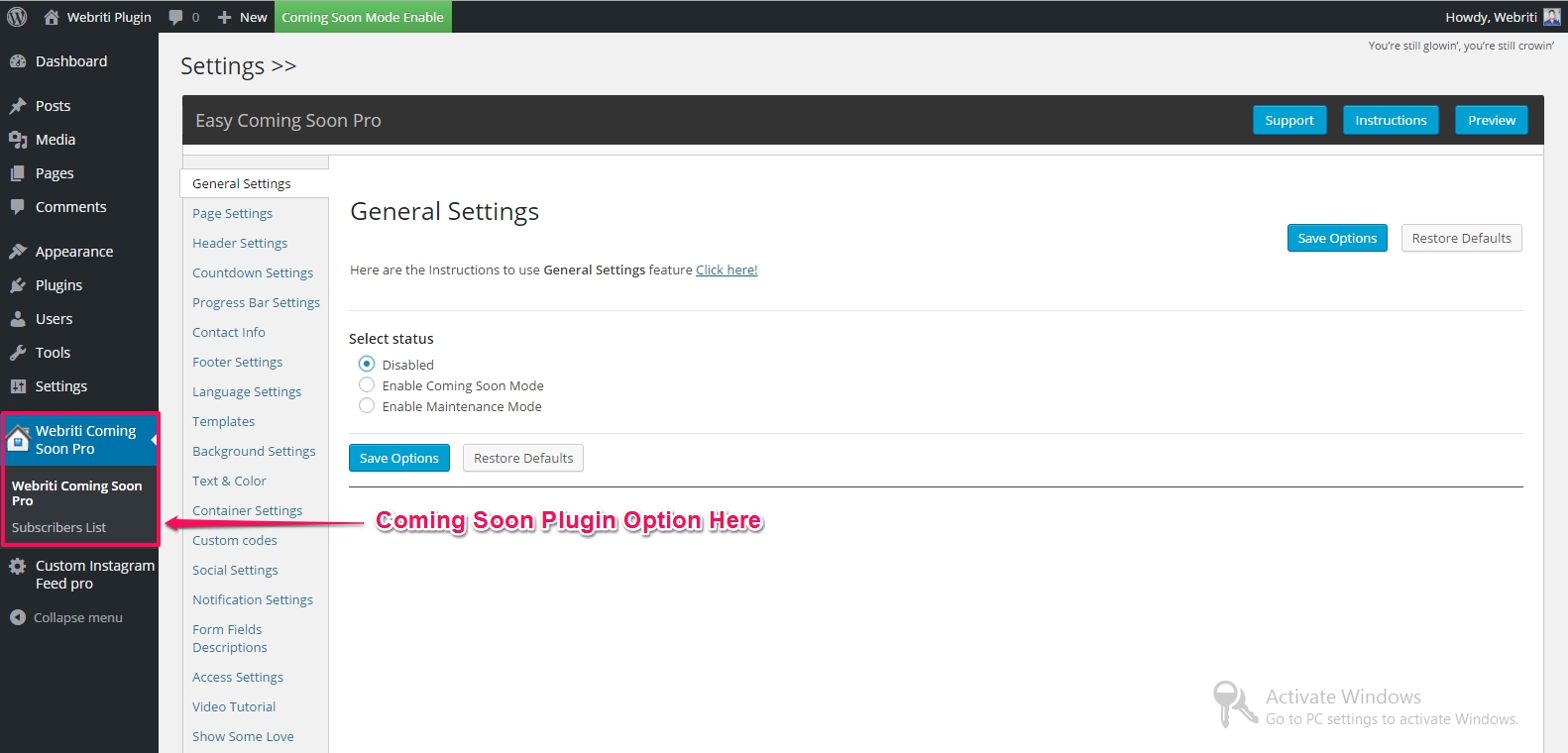This screenshot has width=1568, height=753.
Task: Open Form Fields Descriptions tab
Action: 230,638
